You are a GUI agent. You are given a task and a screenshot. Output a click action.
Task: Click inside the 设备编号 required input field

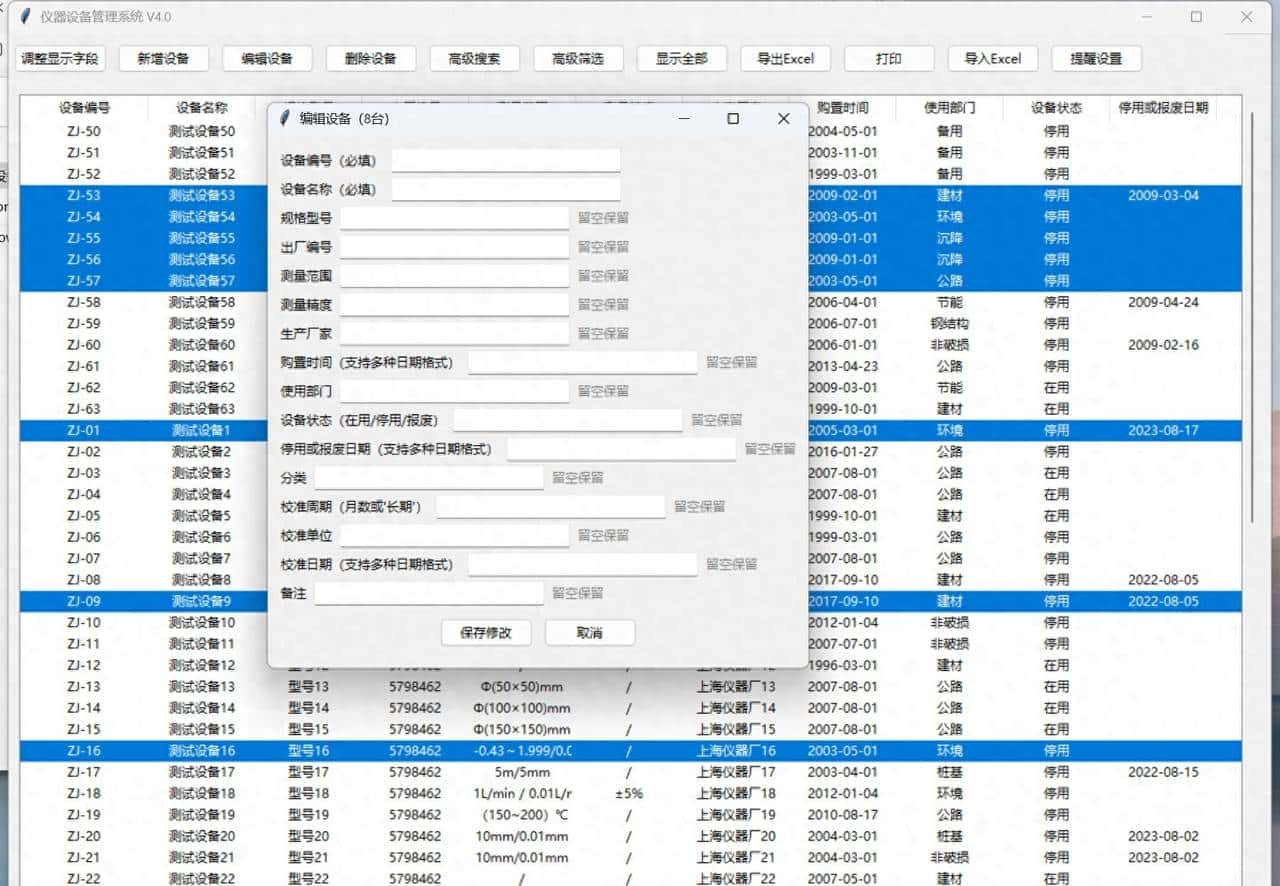click(x=506, y=159)
